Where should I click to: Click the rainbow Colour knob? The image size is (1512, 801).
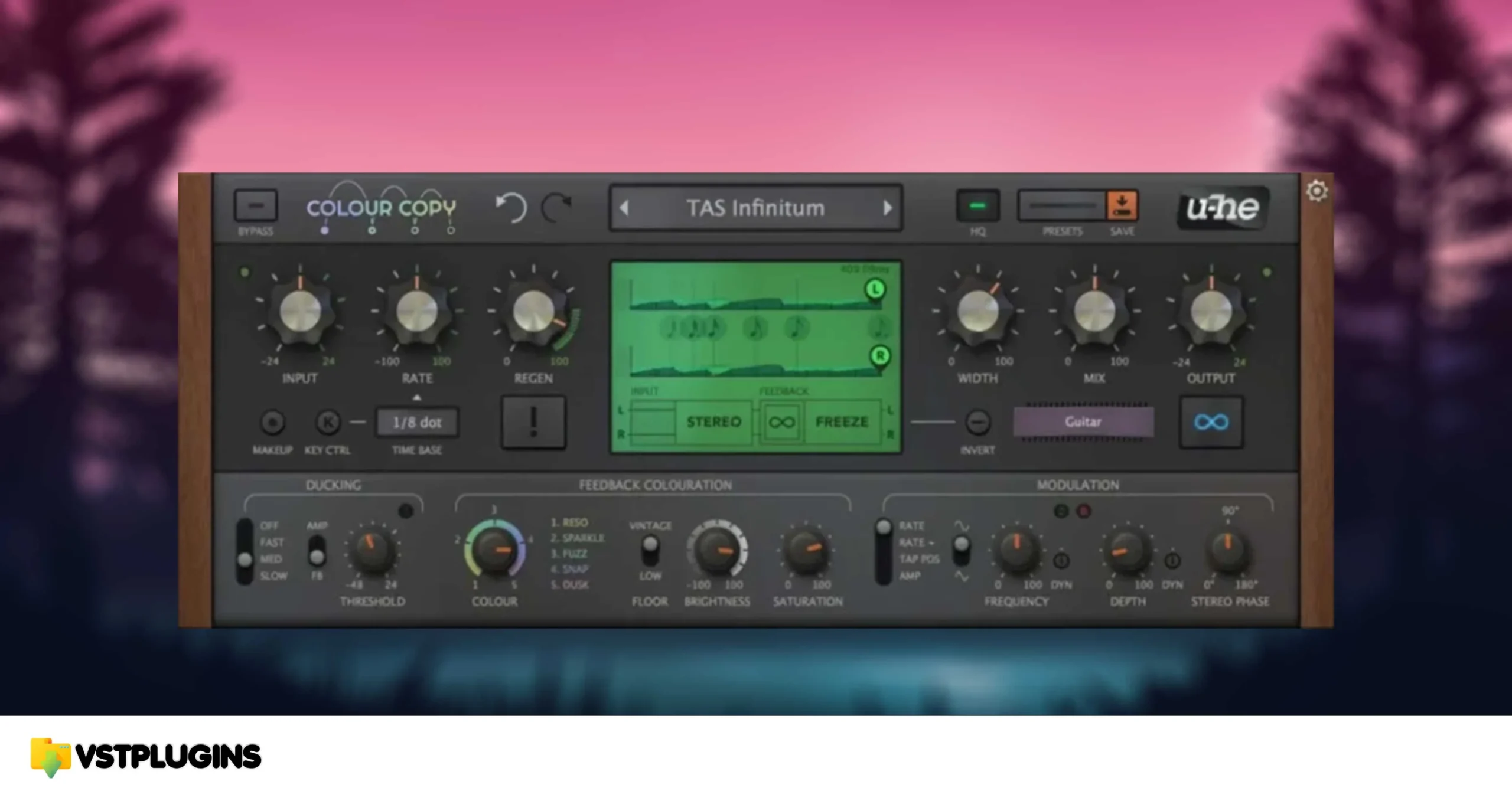(494, 550)
